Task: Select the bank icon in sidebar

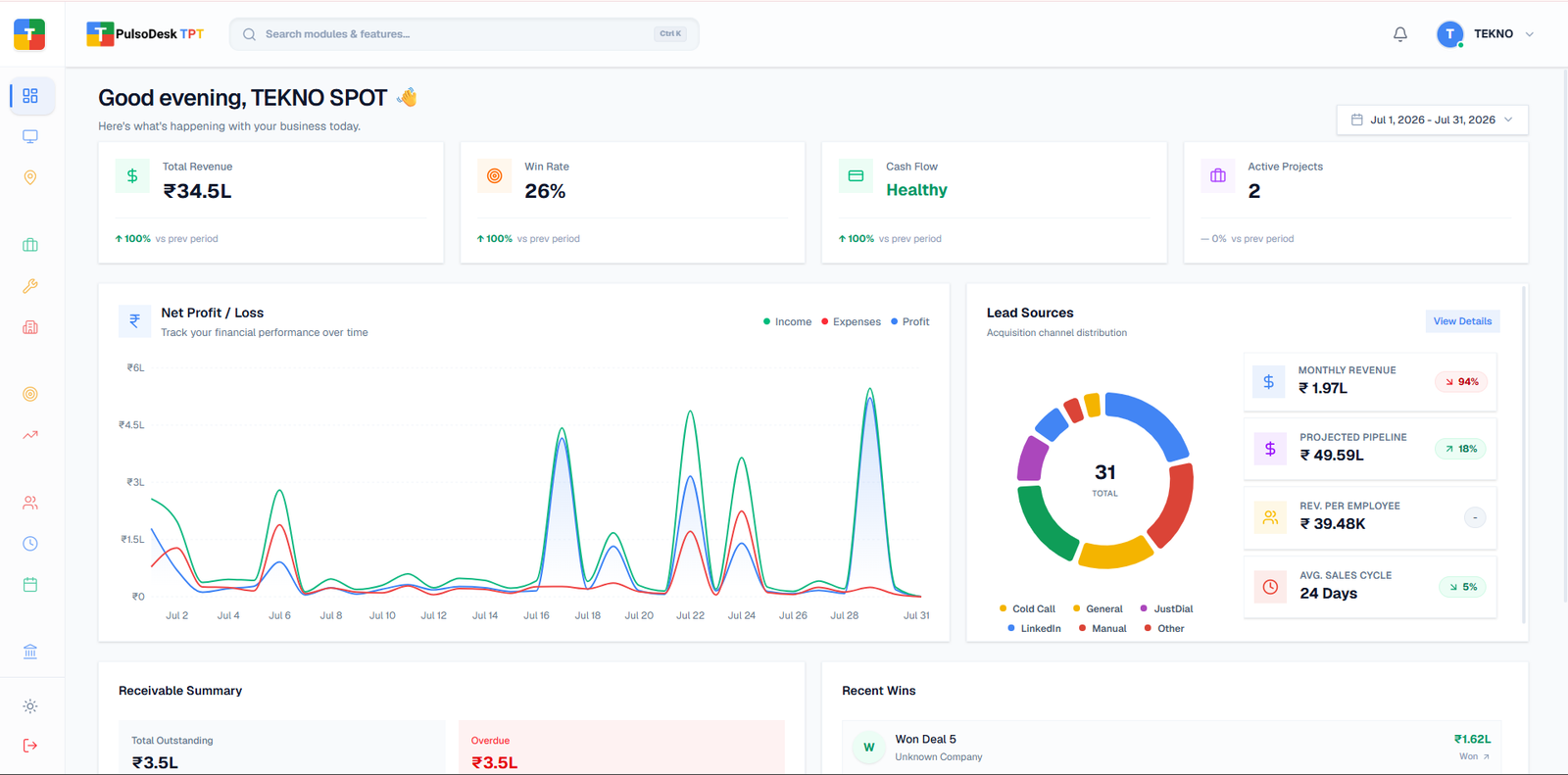Action: click(30, 652)
